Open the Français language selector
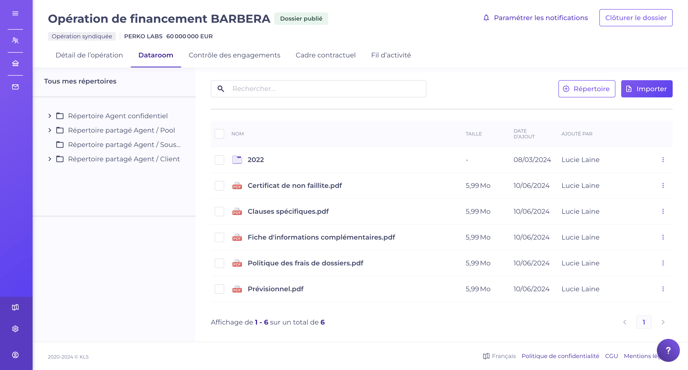This screenshot has height=370, width=688. [499, 356]
